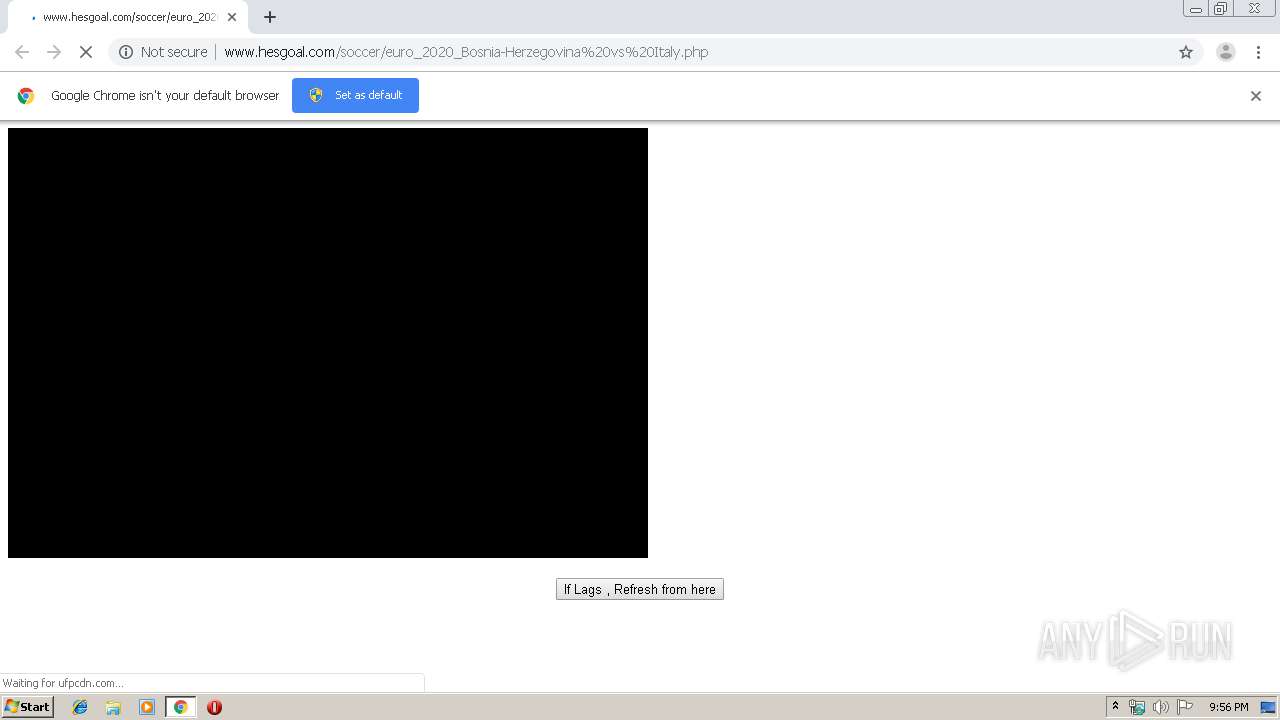The image size is (1280, 720).
Task: Switch to Chrome in the taskbar
Action: click(180, 707)
